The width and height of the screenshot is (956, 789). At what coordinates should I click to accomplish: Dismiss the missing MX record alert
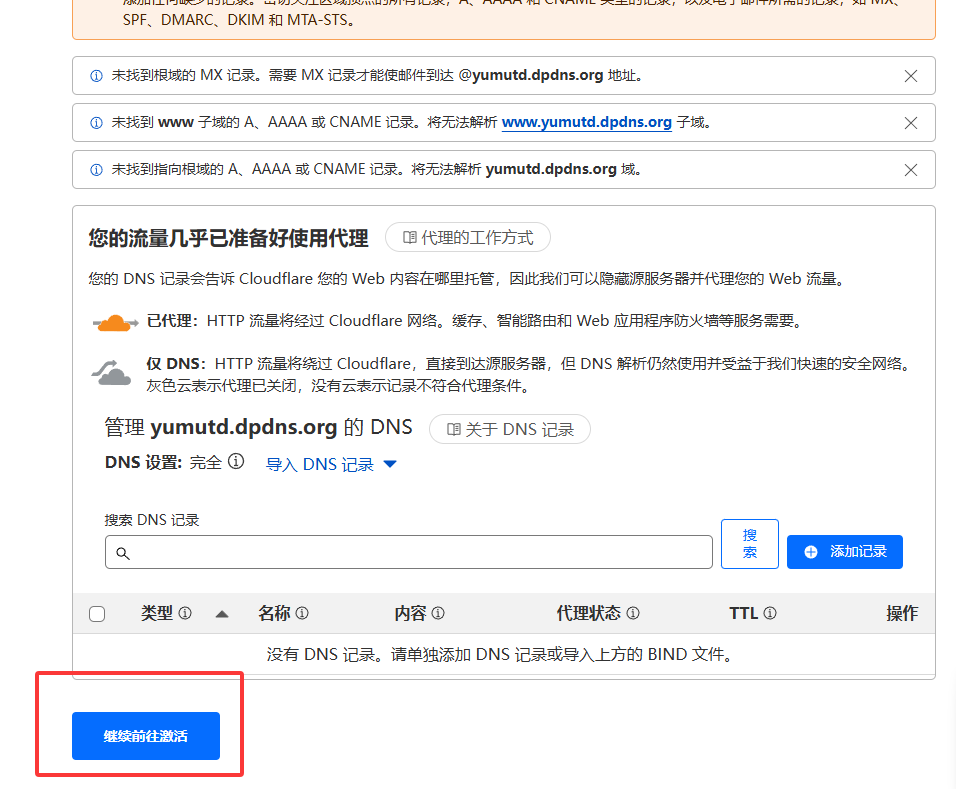point(910,76)
